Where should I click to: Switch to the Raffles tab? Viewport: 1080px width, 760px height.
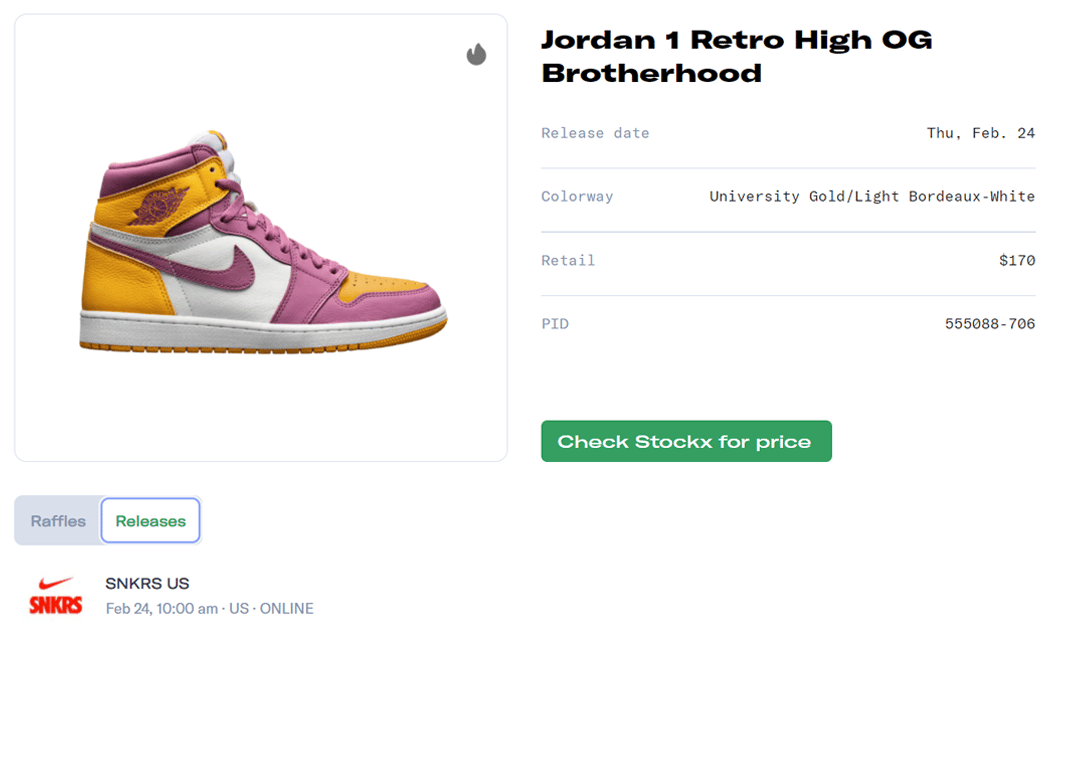tap(58, 521)
